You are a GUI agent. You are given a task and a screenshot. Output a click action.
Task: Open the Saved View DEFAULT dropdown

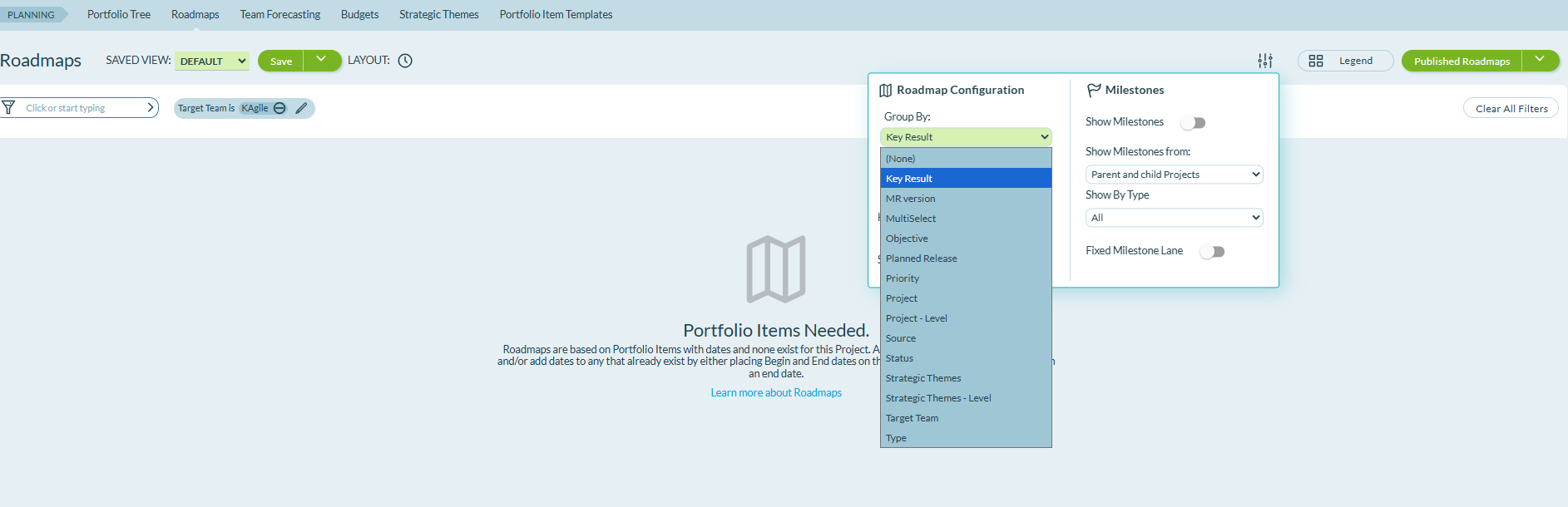coord(212,61)
